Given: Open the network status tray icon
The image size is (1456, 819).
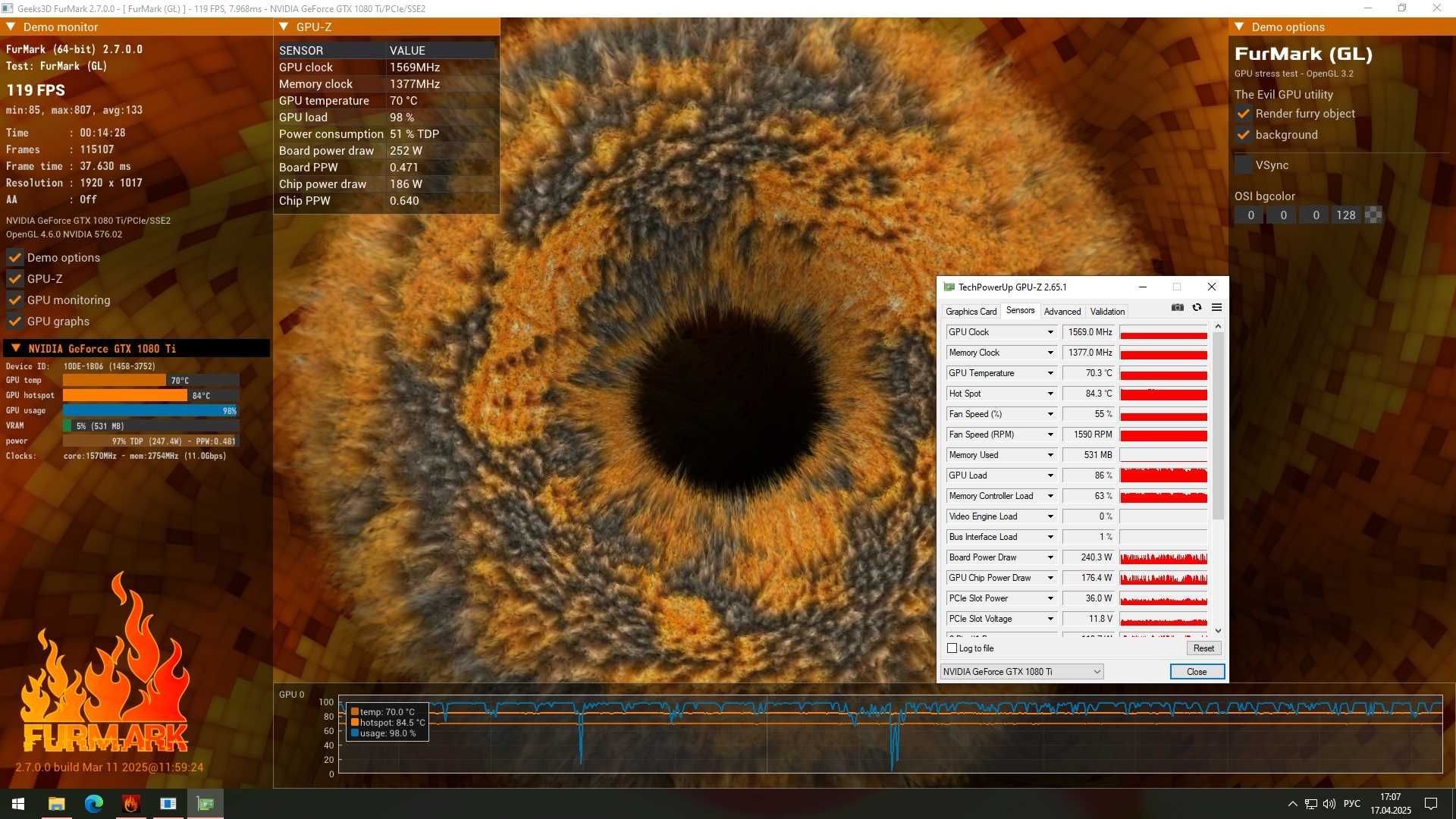Looking at the screenshot, I should [x=1311, y=804].
